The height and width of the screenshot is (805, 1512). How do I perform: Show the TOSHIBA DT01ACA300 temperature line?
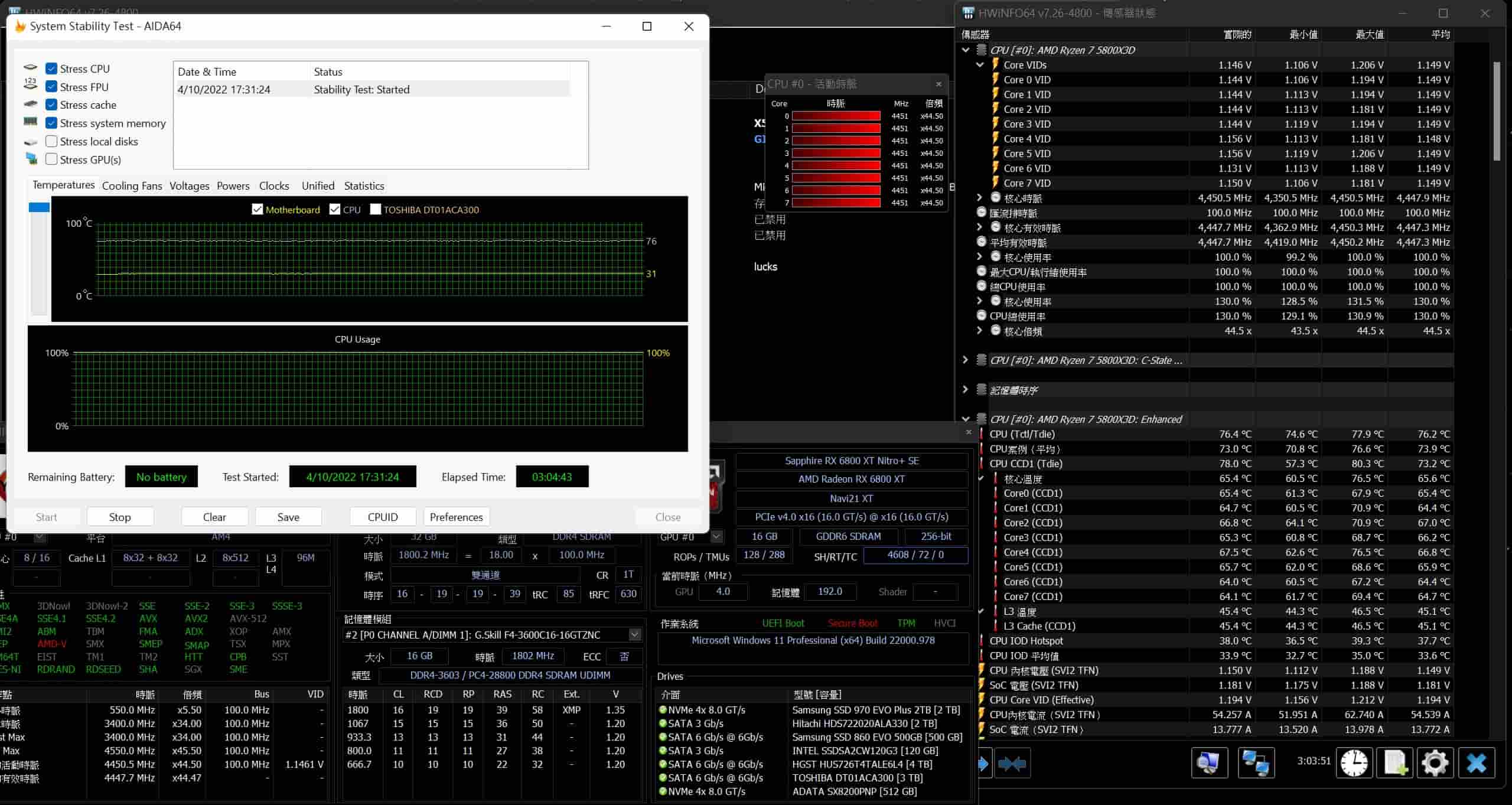(x=375, y=209)
